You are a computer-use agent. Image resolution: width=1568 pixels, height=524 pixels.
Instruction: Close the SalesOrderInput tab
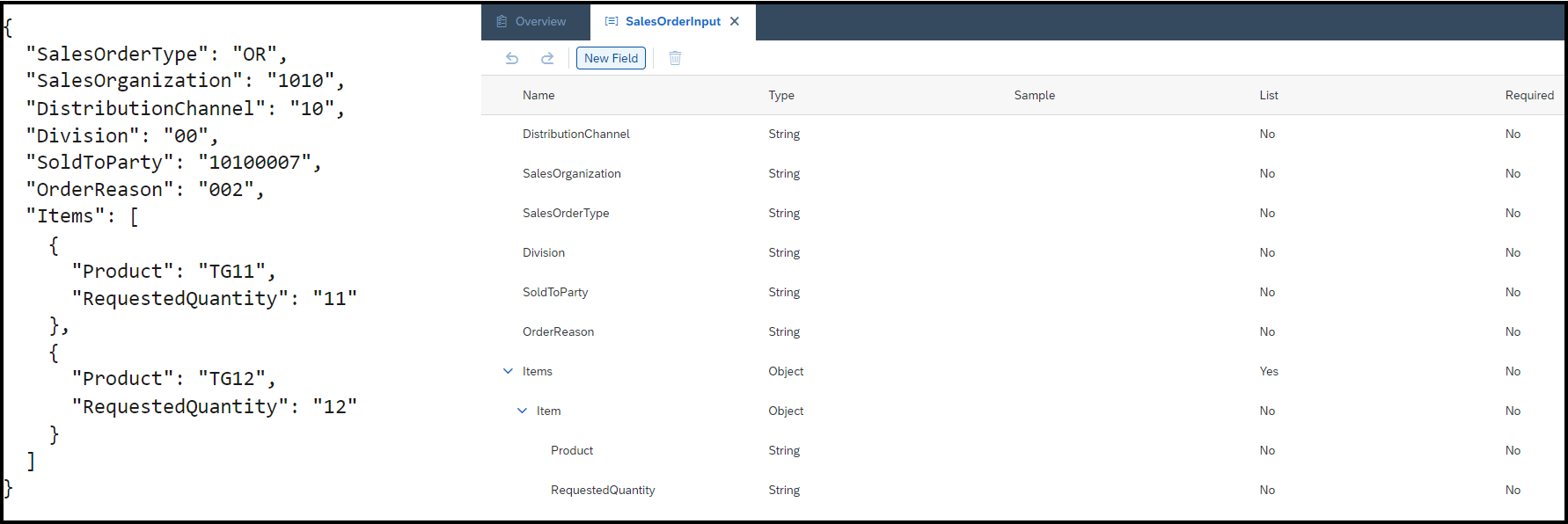pyautogui.click(x=735, y=21)
